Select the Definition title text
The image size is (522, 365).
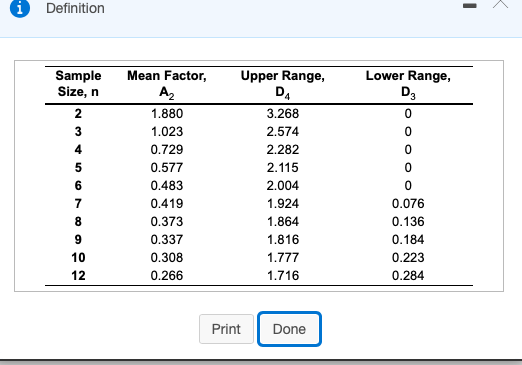click(x=75, y=8)
